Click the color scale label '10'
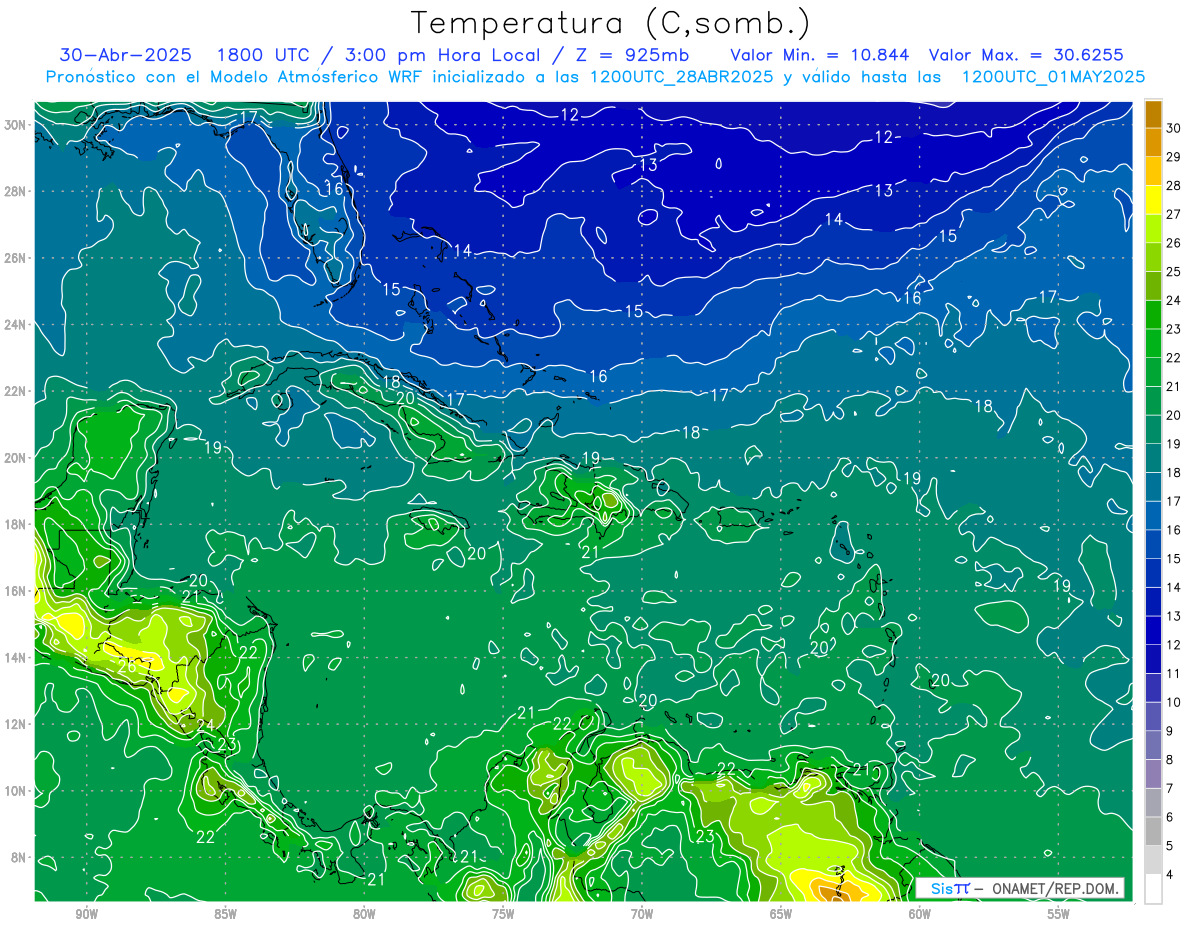The height and width of the screenshot is (927, 1200). click(1174, 702)
